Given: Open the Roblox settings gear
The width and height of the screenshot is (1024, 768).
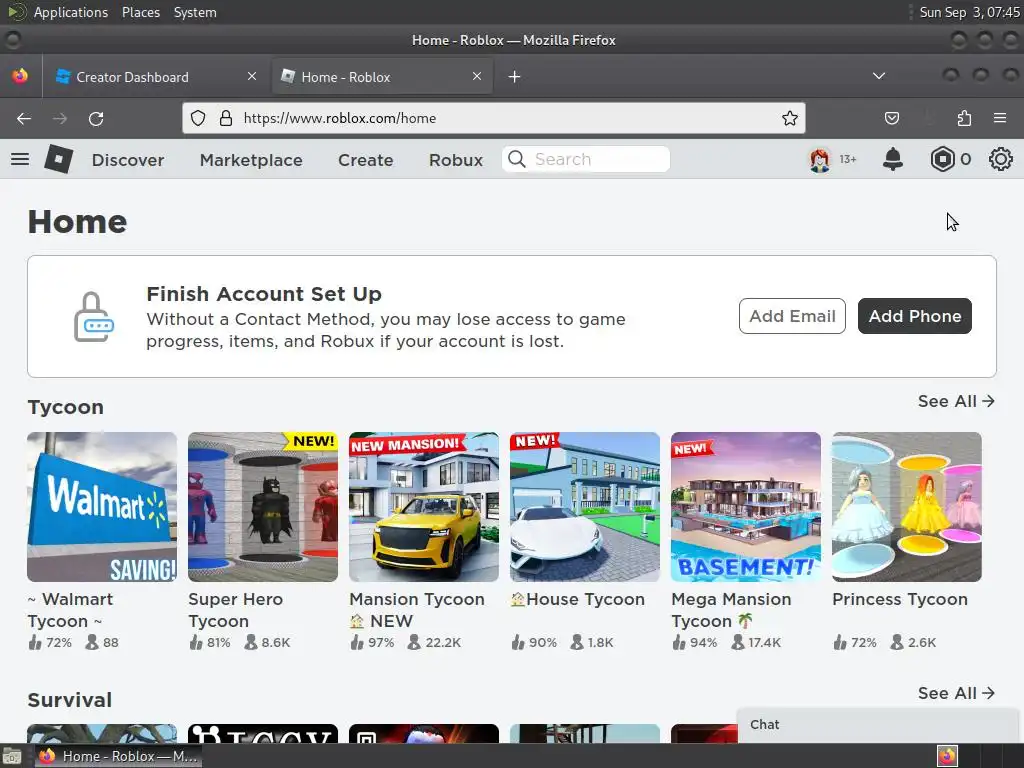Looking at the screenshot, I should [x=1000, y=159].
